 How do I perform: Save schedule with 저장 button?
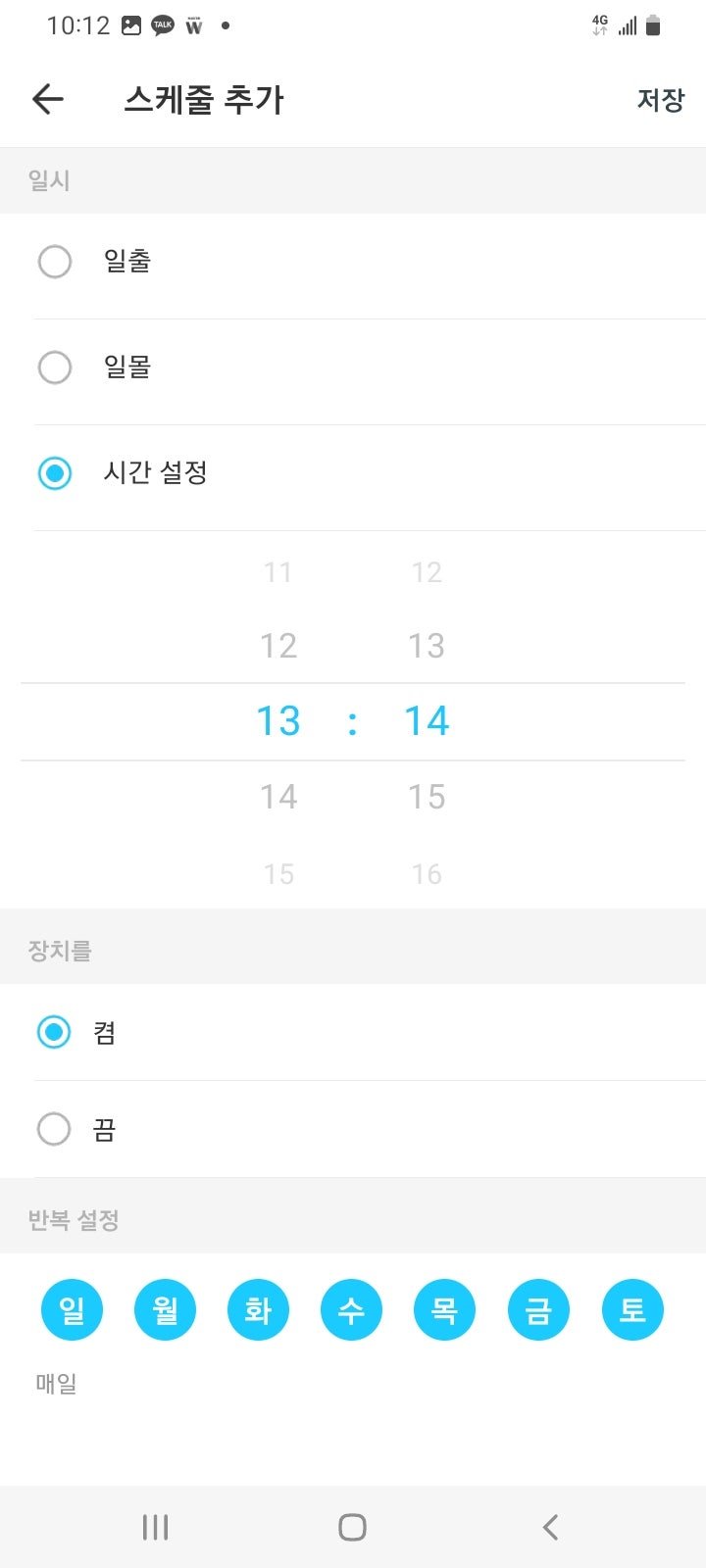pyautogui.click(x=660, y=99)
